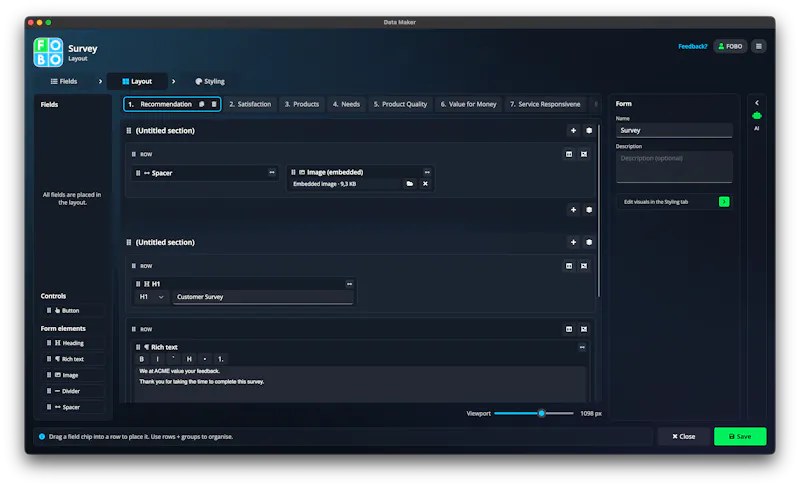Viewport: 800px width, 487px height.
Task: Open options for Image (embedded) element
Action: click(427, 172)
